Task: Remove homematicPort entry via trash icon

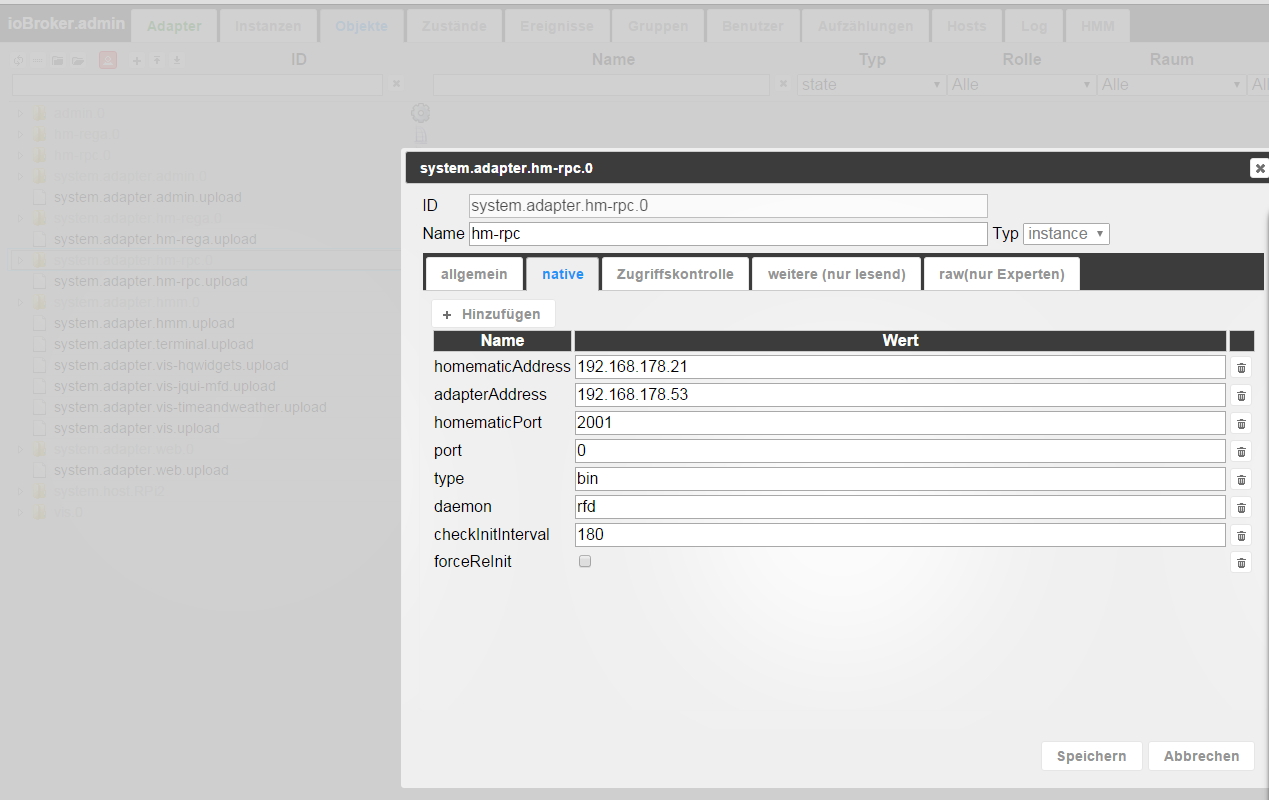Action: point(1241,424)
